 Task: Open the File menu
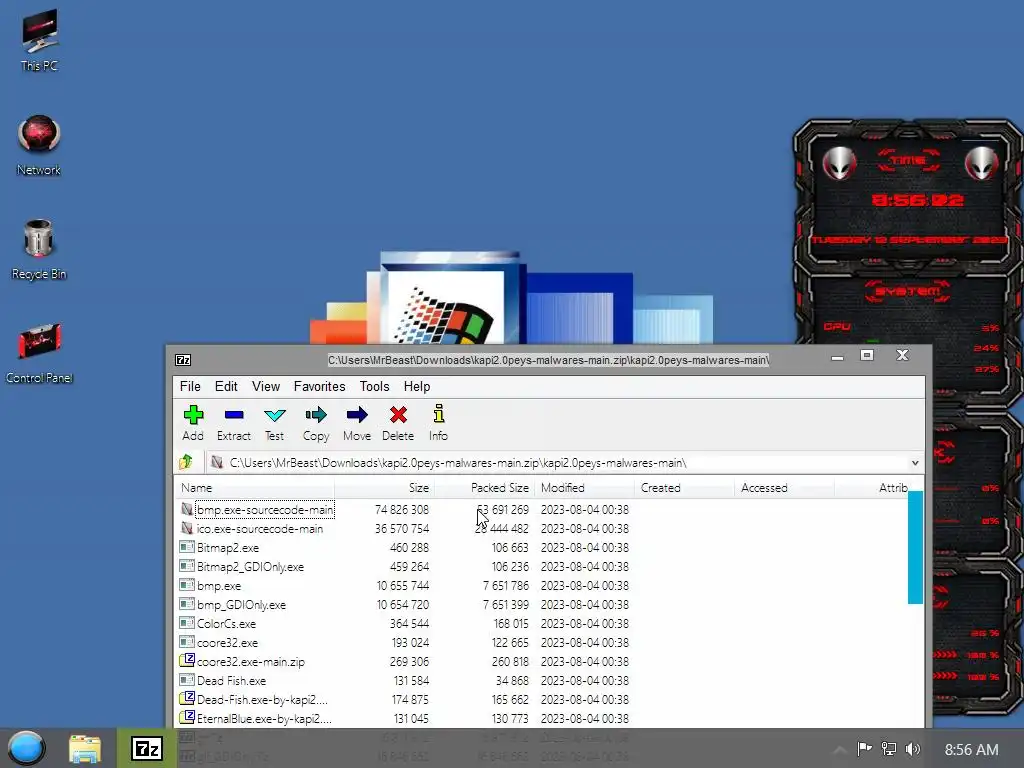pos(190,387)
